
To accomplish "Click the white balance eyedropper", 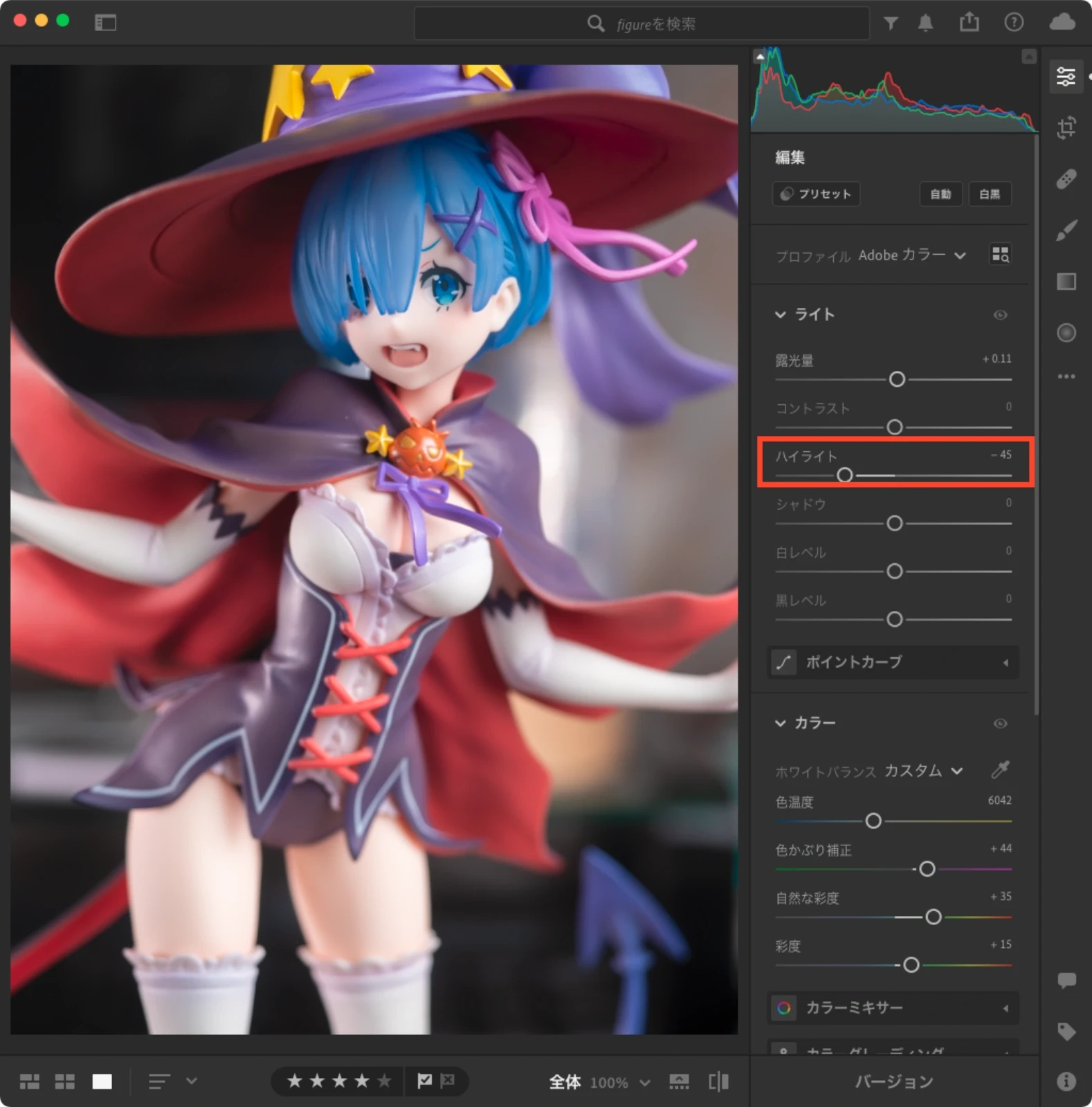I will 1000,769.
